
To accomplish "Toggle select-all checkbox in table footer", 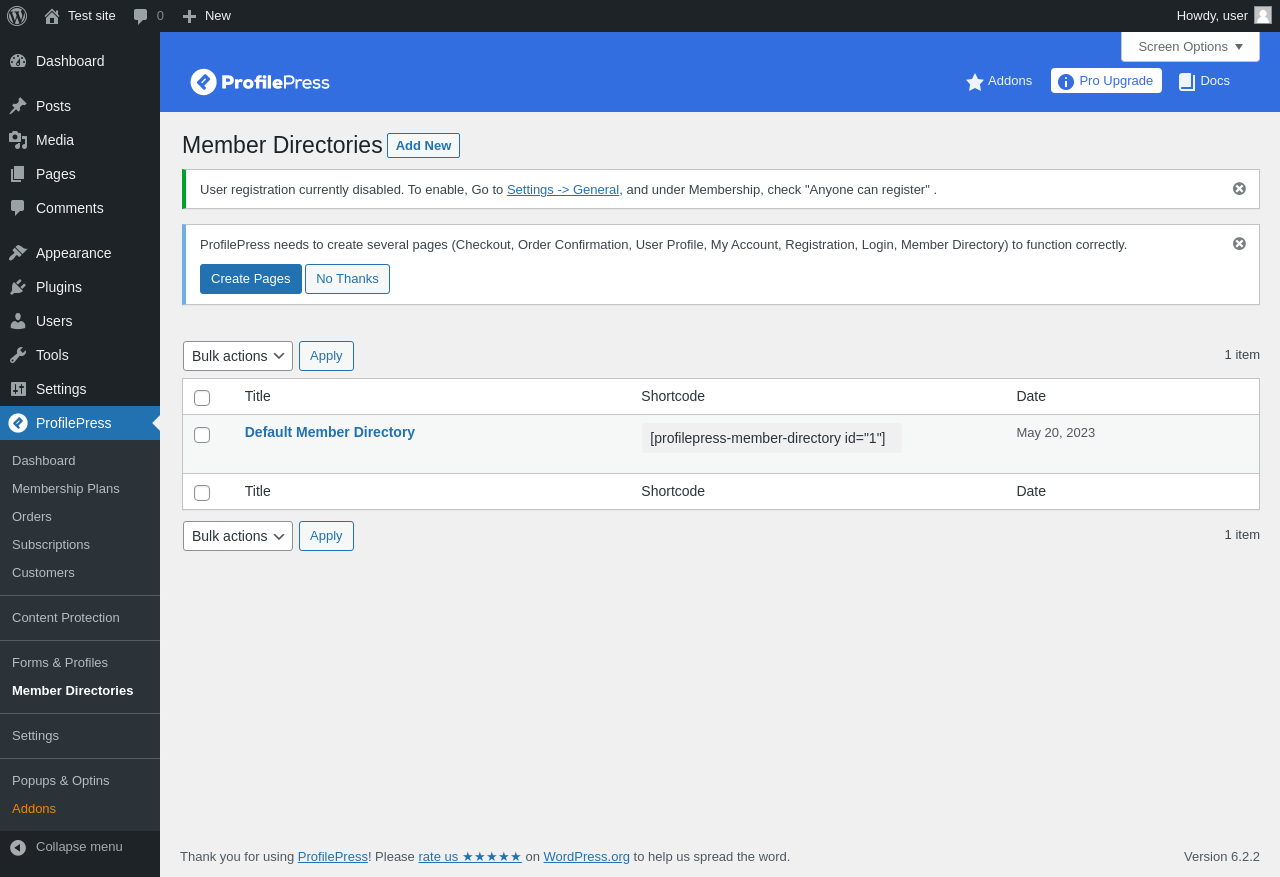I will [202, 493].
